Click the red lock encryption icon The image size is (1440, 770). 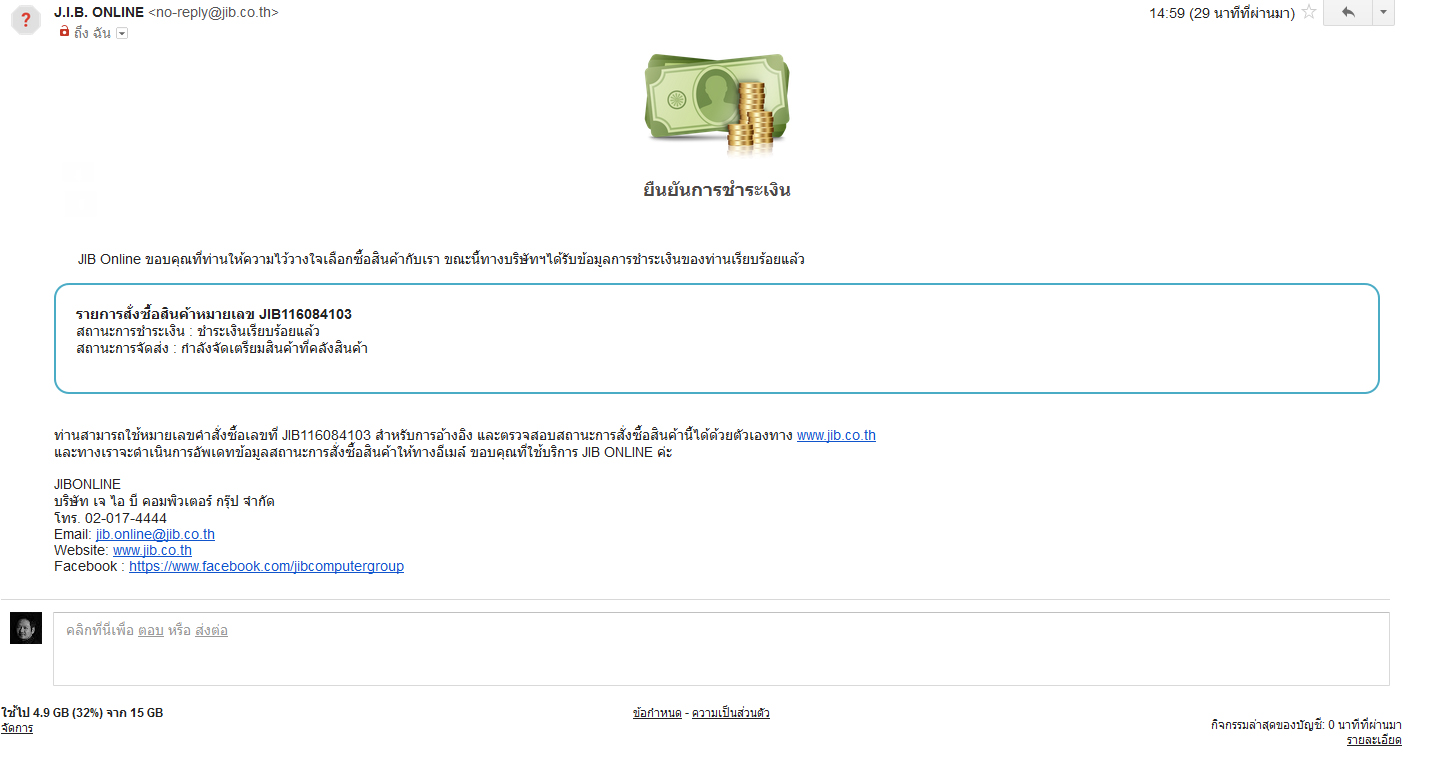[64, 32]
